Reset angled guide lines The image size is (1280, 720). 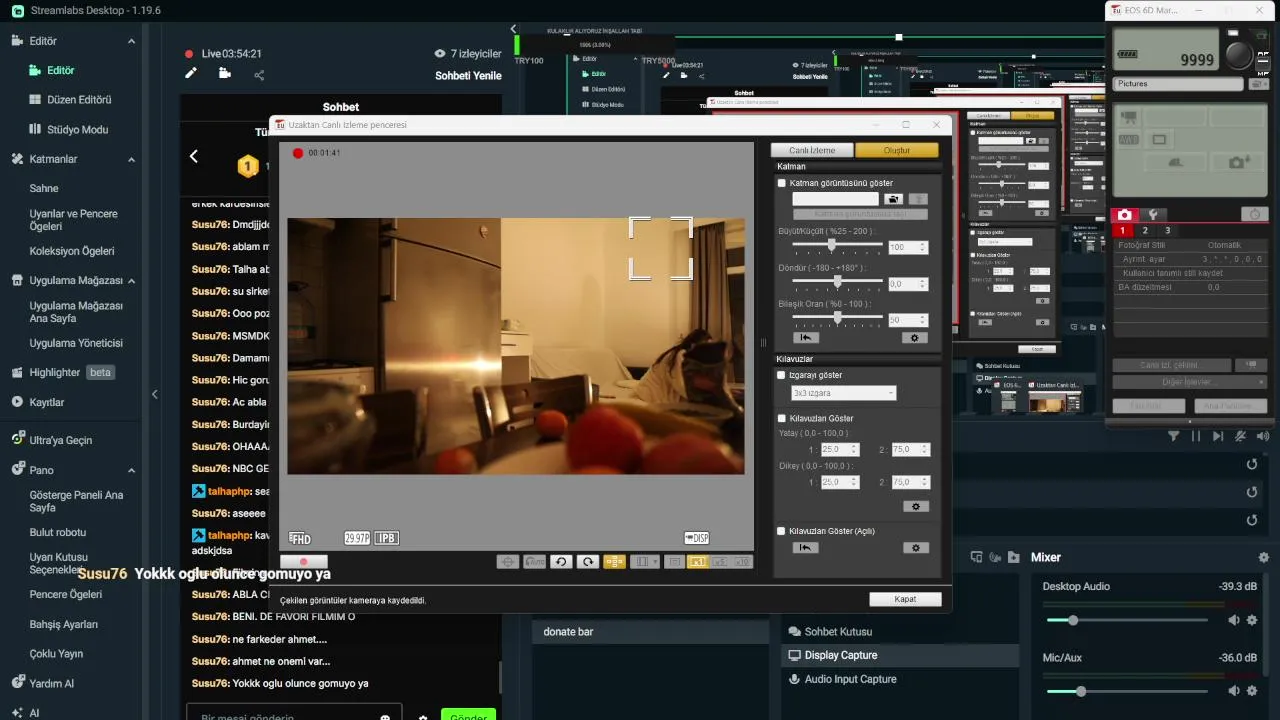click(x=805, y=548)
